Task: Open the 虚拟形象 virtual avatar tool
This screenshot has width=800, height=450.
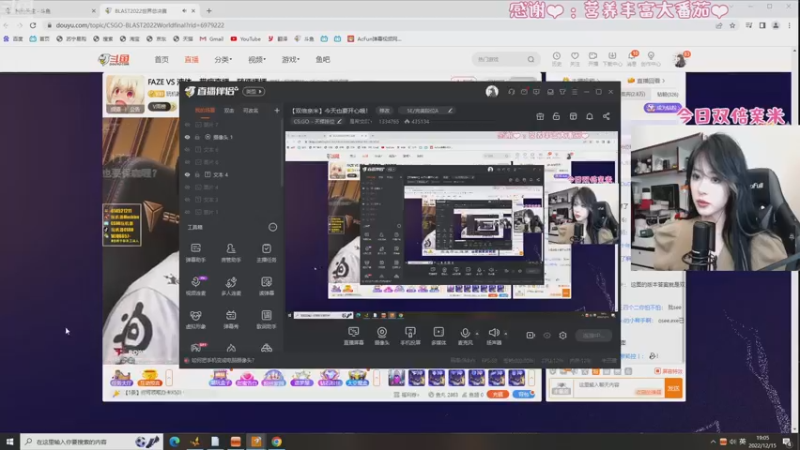Action: [x=195, y=319]
